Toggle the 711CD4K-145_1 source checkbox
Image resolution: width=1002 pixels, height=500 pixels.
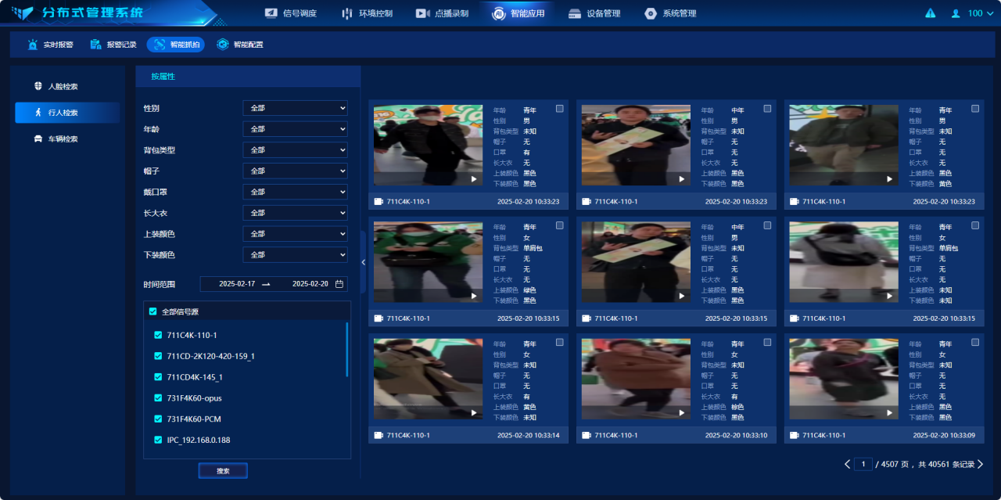pos(158,377)
